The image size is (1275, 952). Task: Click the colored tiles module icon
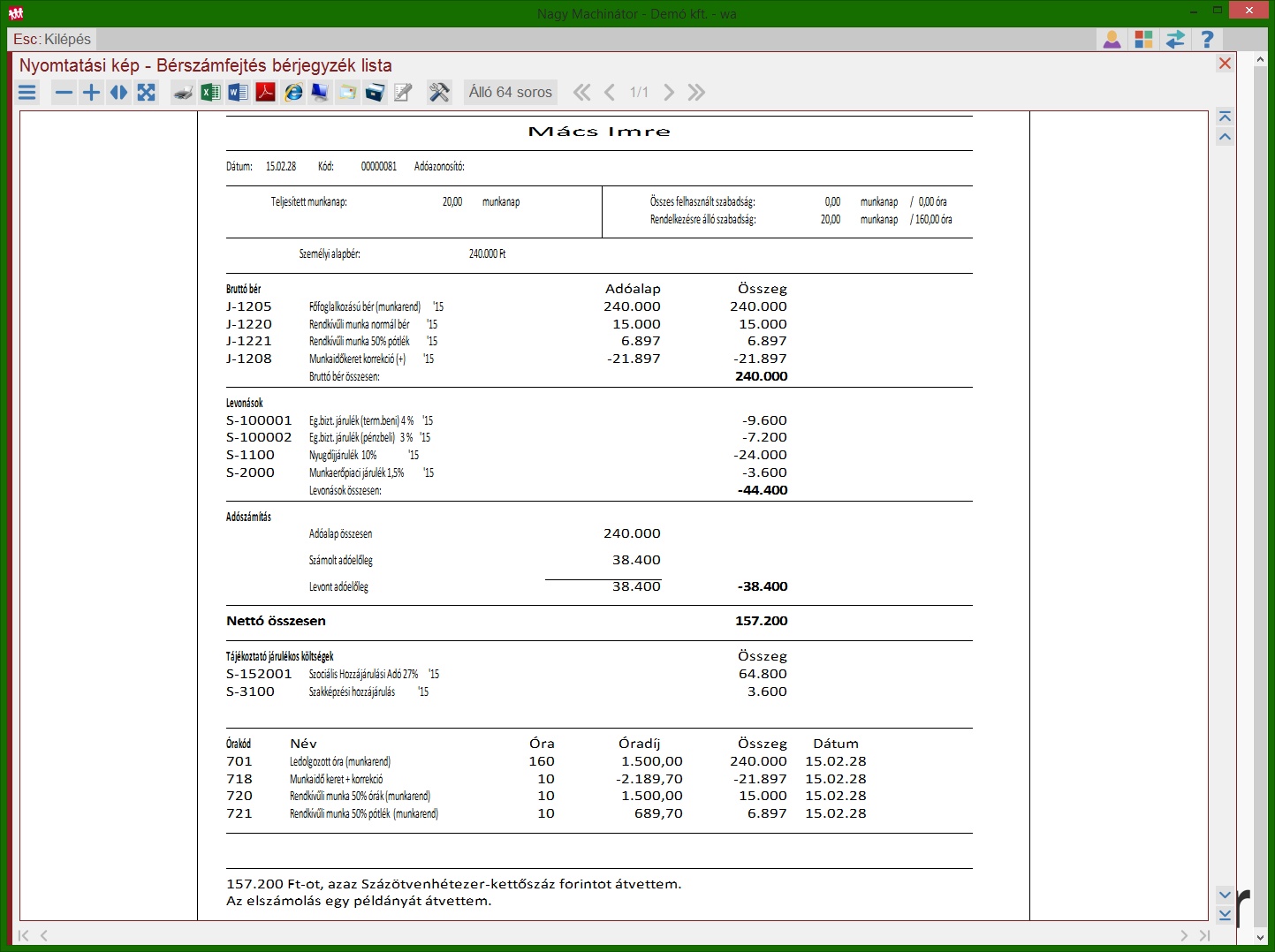tap(1143, 40)
